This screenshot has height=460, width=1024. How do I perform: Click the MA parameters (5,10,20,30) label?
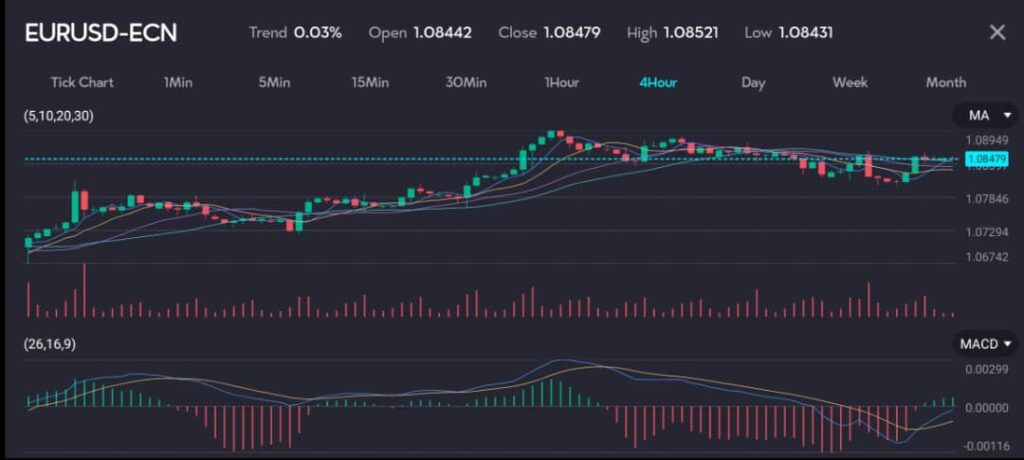tap(58, 116)
